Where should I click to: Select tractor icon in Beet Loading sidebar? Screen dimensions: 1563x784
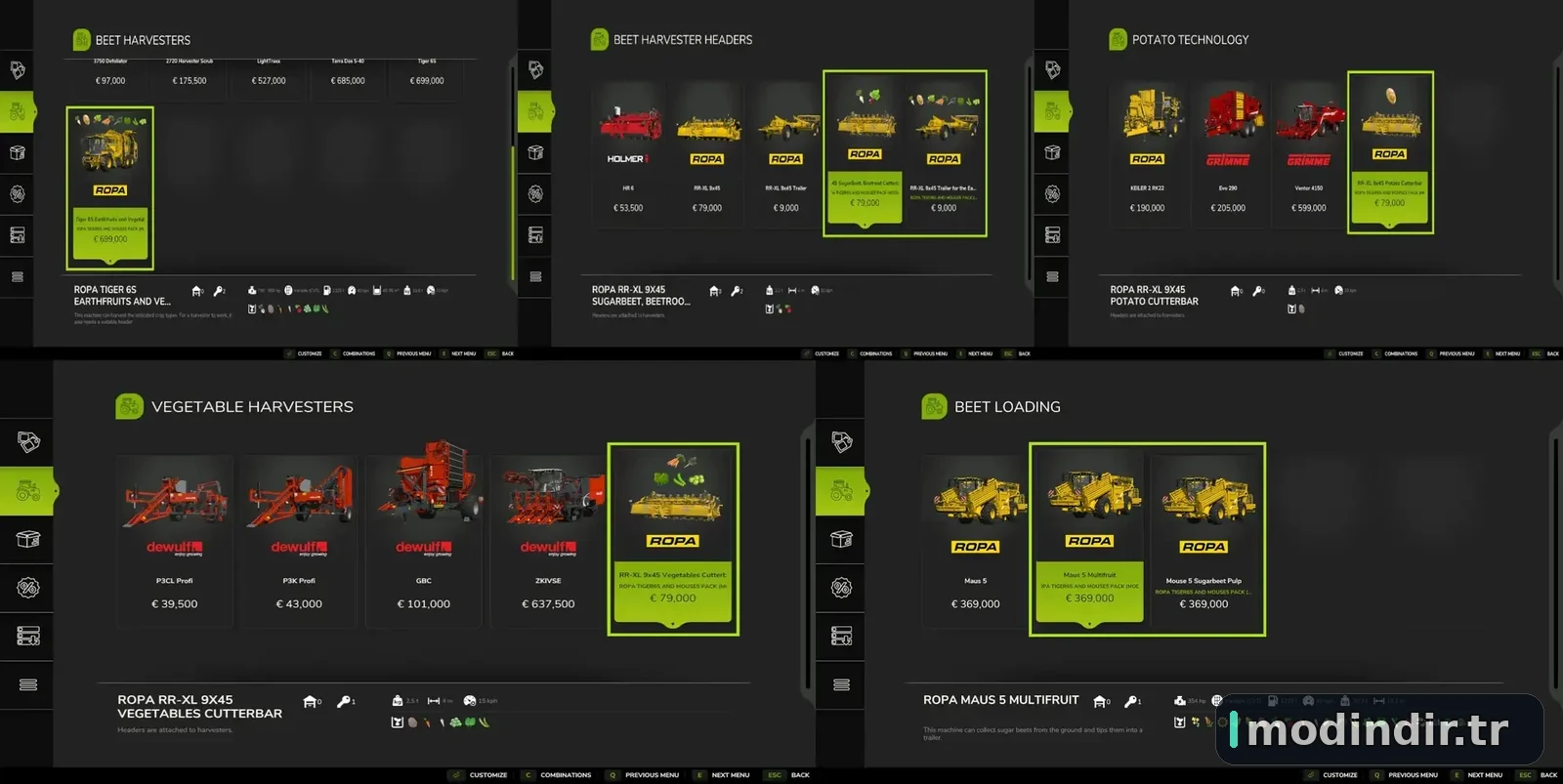[x=841, y=490]
